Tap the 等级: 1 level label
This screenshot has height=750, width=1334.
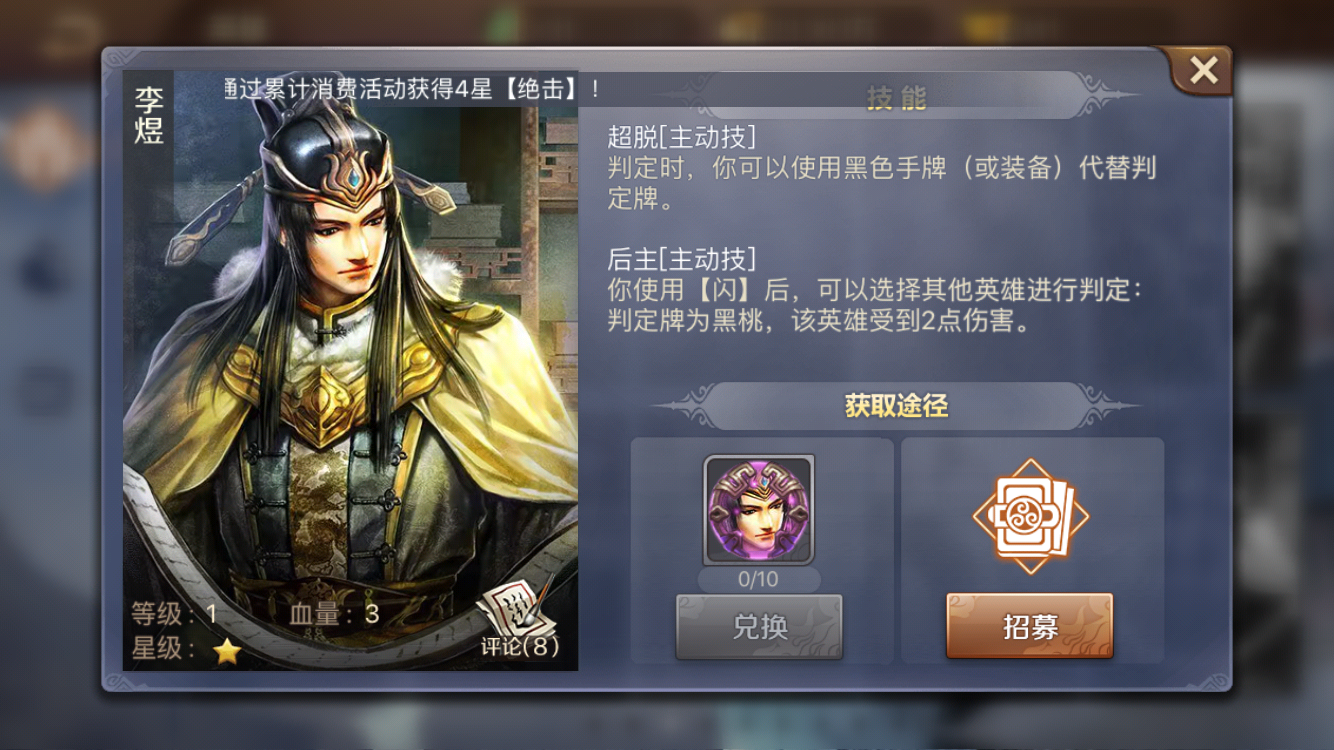pos(174,613)
